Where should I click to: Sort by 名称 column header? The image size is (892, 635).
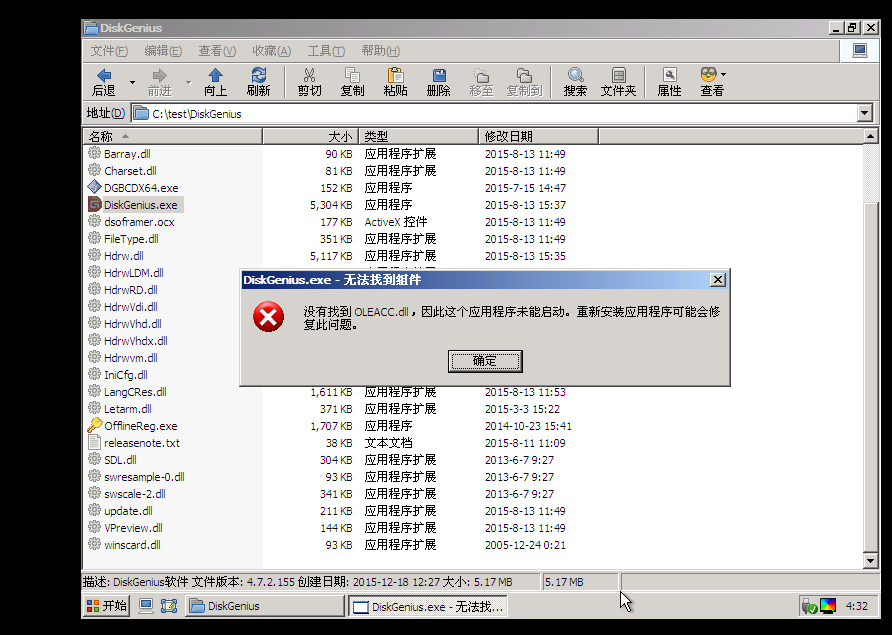172,137
